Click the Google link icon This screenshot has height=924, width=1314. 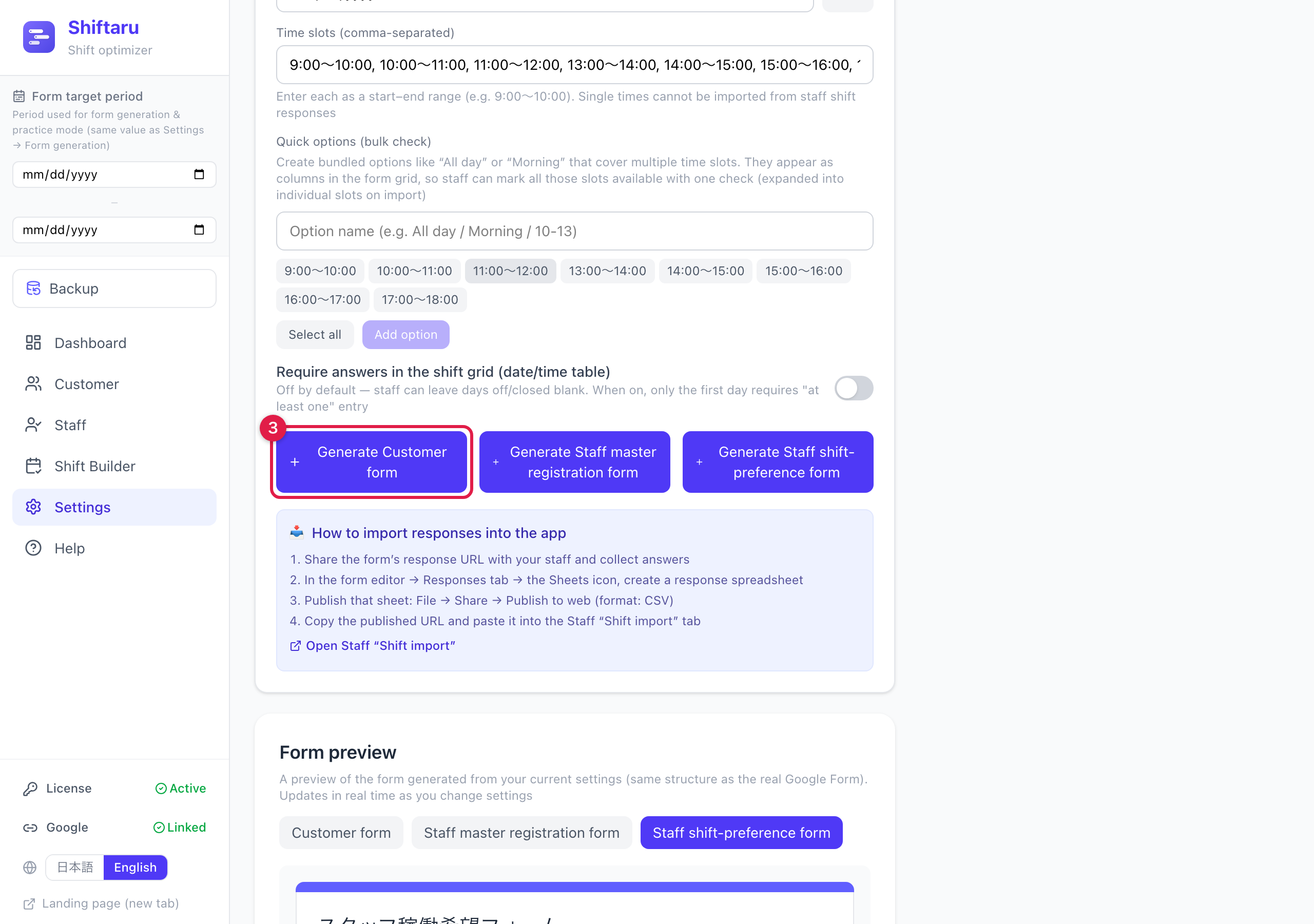(x=30, y=828)
